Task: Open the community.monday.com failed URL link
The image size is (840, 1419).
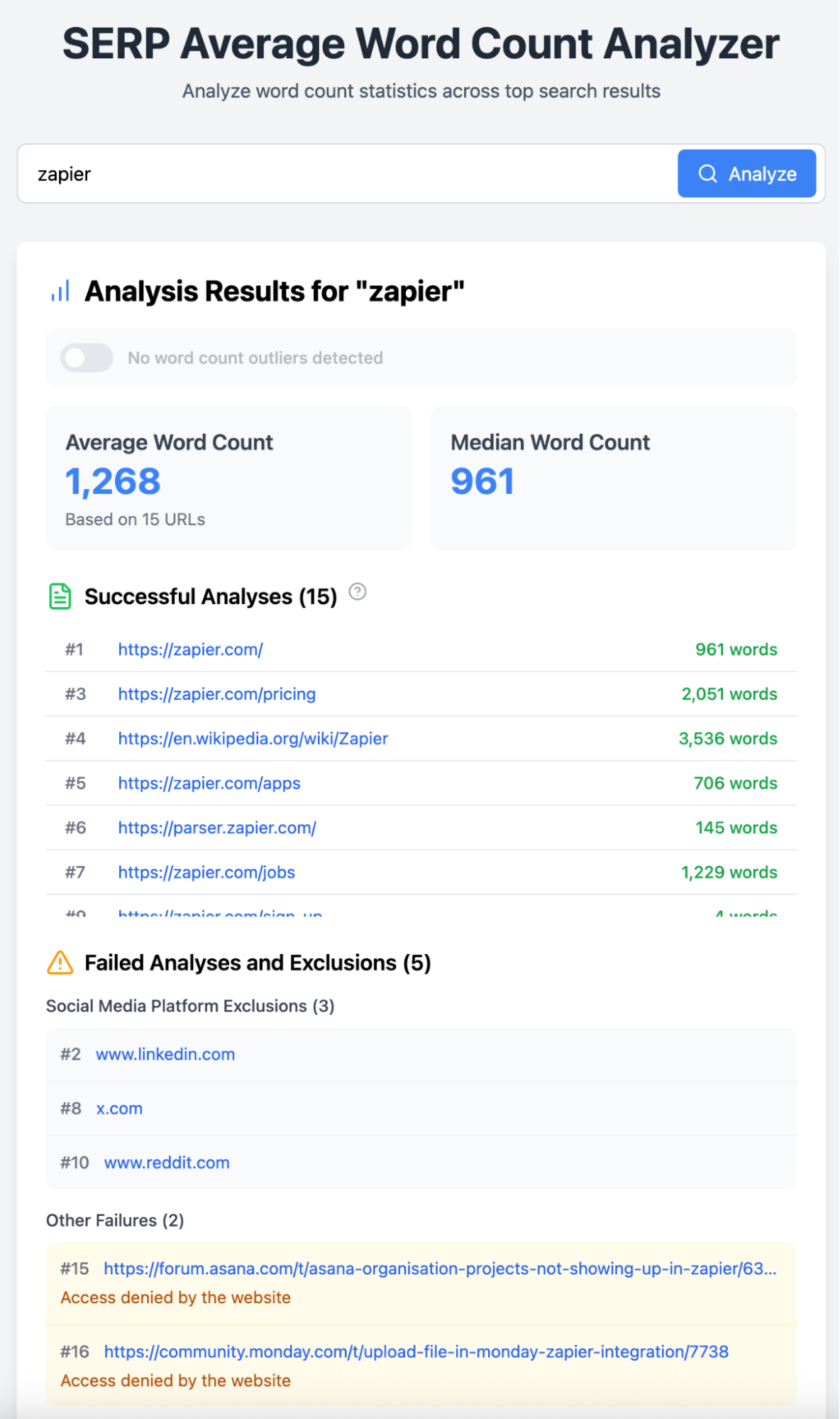Action: tap(416, 1352)
